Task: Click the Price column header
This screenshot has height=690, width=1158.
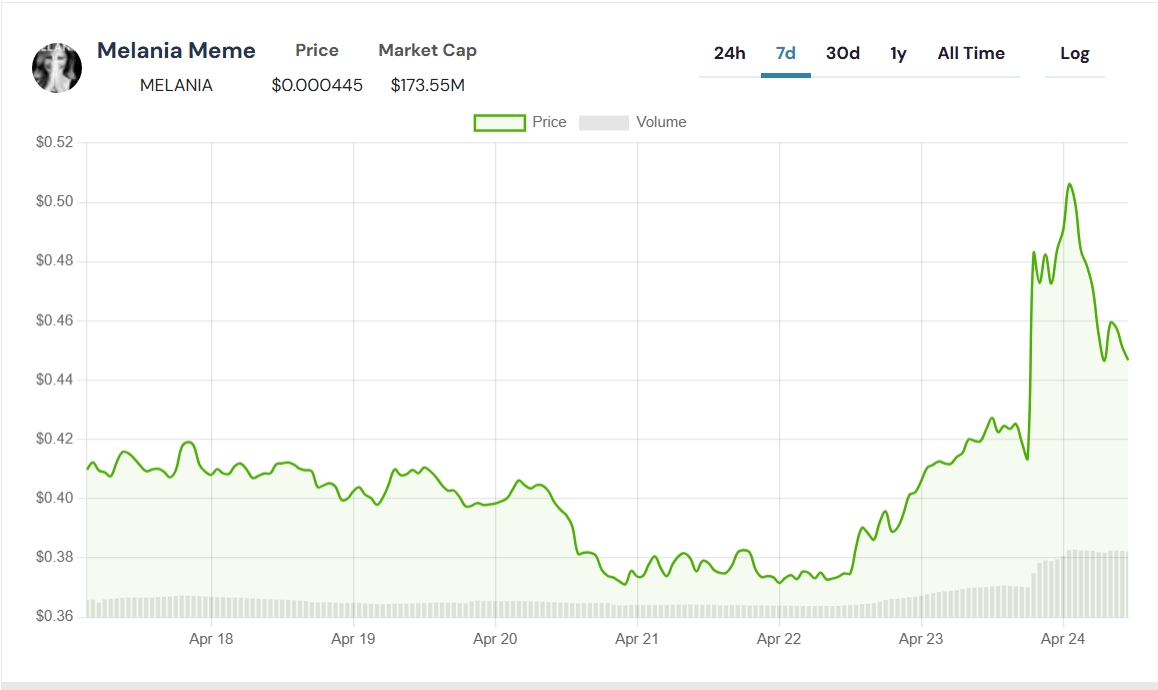Action: 317,50
